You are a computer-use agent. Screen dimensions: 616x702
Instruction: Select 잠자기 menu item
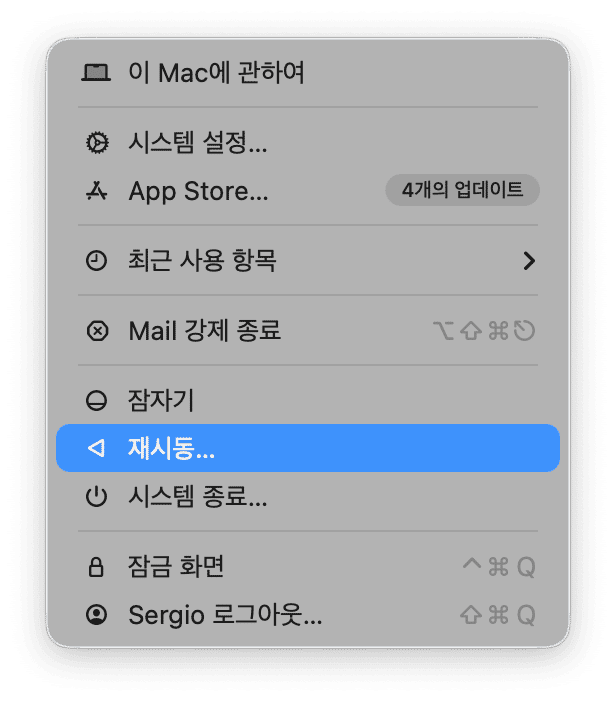(x=308, y=400)
